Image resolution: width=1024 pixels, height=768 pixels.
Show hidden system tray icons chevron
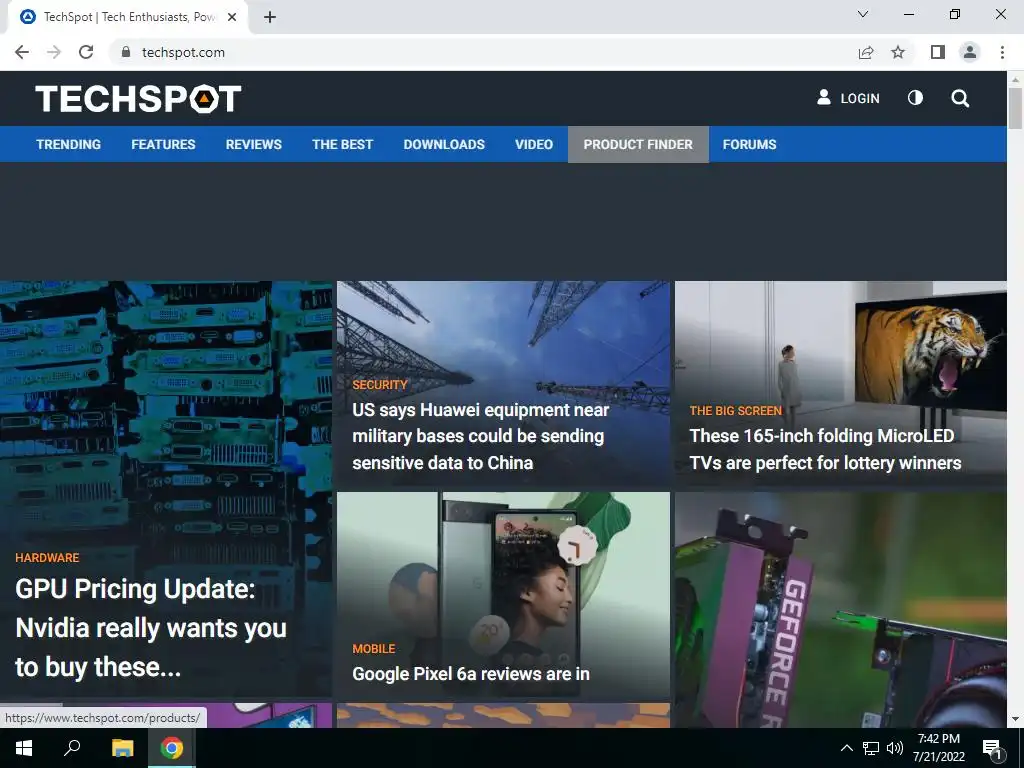846,748
